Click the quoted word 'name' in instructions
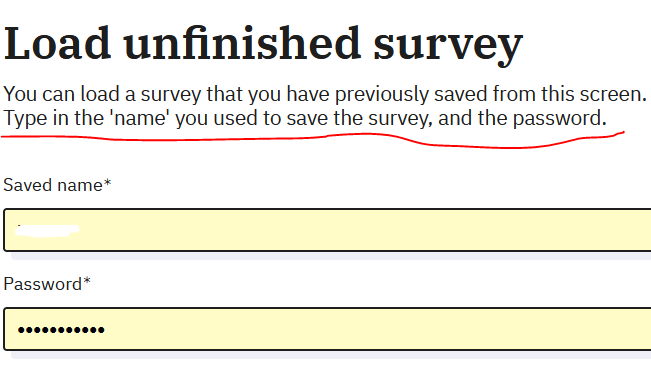Screen dimensions: 651x376 coord(140,118)
